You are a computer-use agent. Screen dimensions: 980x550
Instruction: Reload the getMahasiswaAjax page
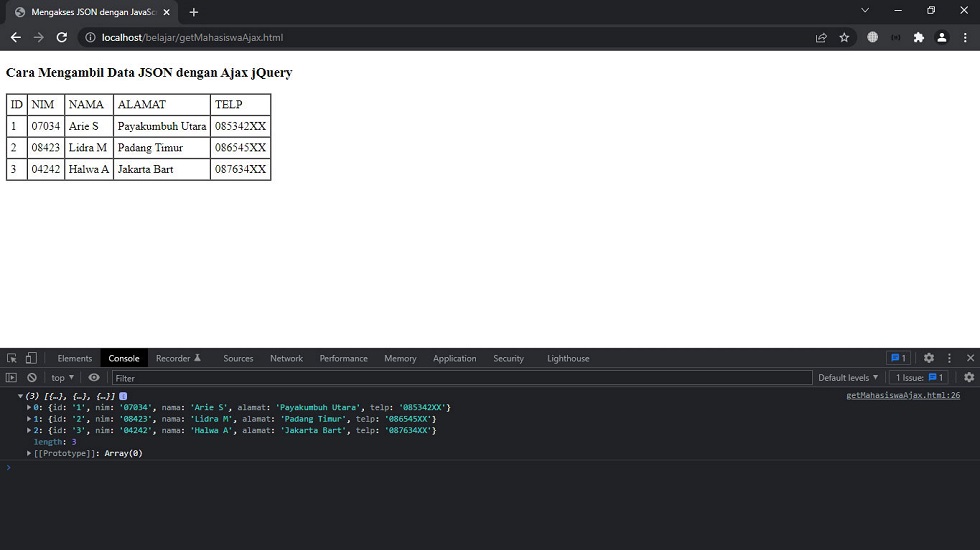tap(62, 38)
